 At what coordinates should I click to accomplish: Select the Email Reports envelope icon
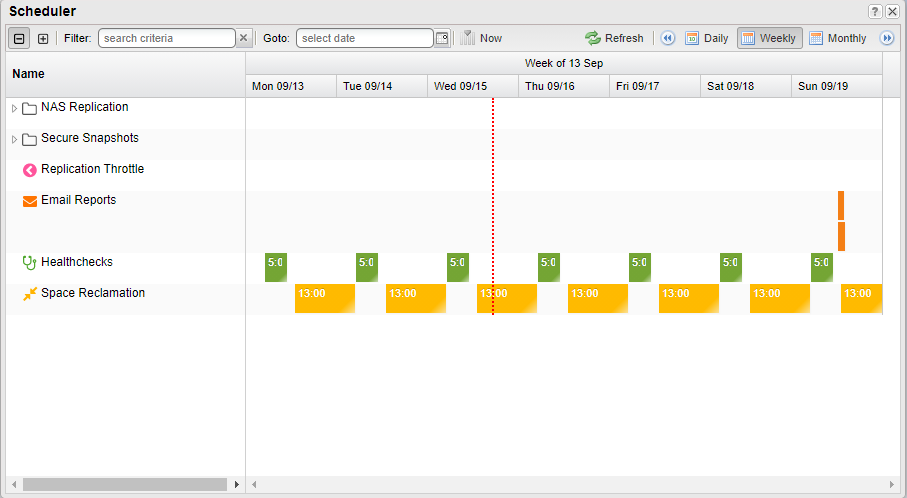pos(30,201)
